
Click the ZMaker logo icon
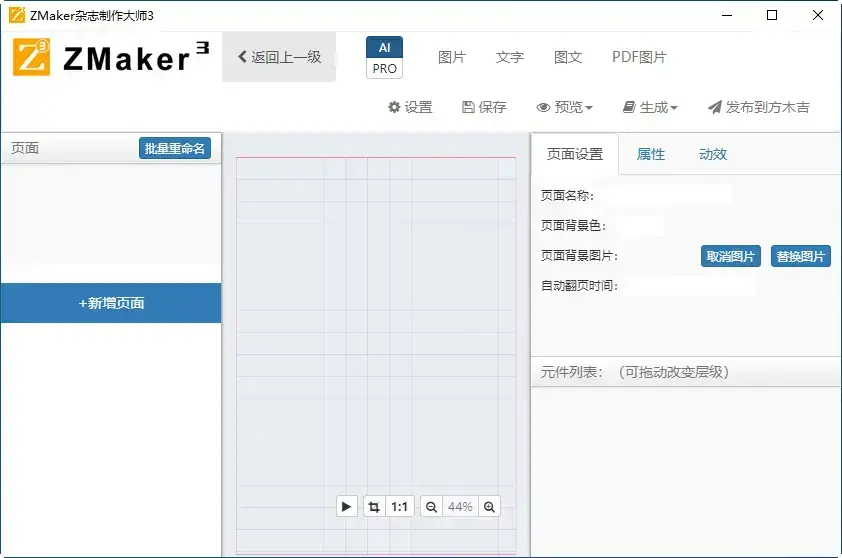coord(32,57)
